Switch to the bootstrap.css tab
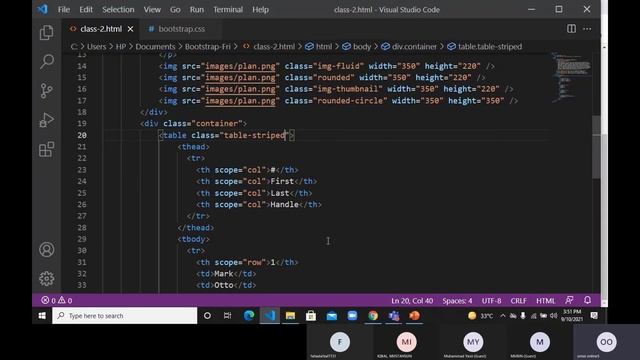The height and width of the screenshot is (360, 640). tap(182, 29)
